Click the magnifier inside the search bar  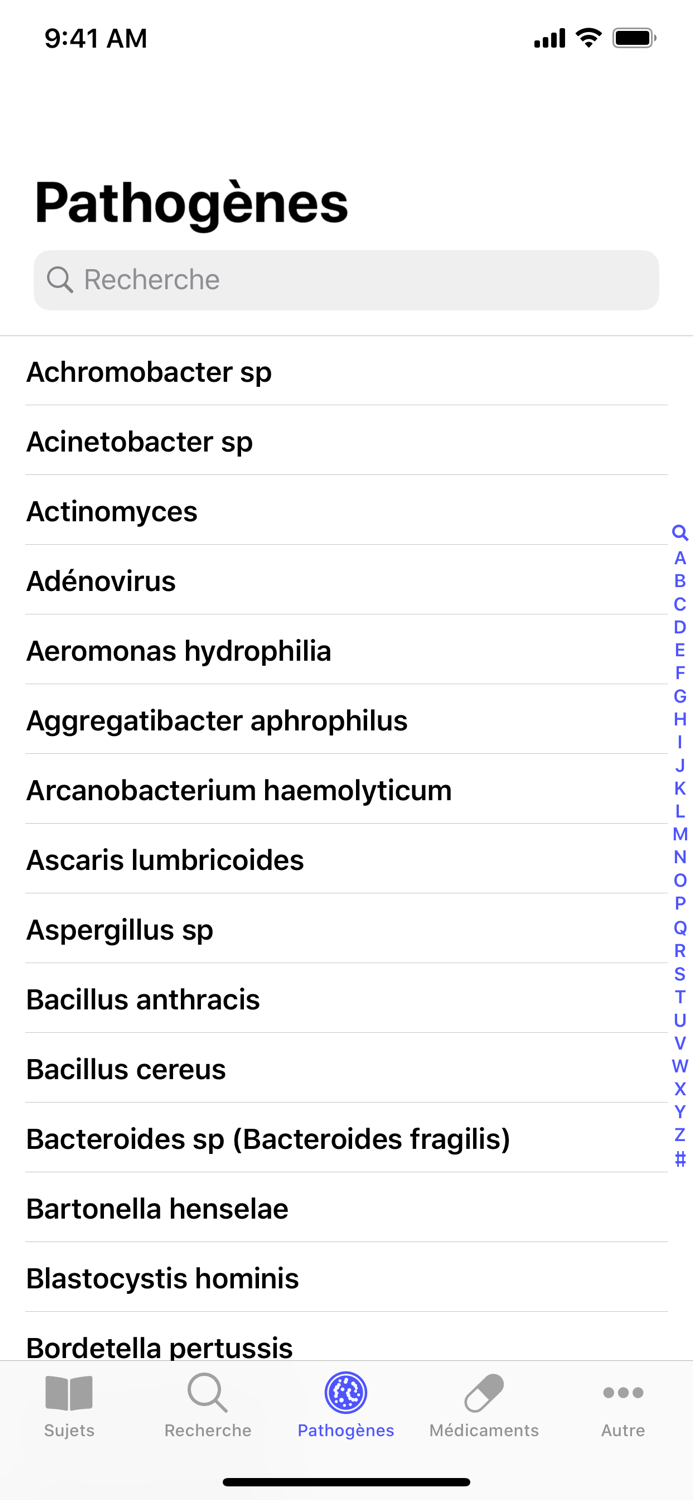click(x=60, y=280)
